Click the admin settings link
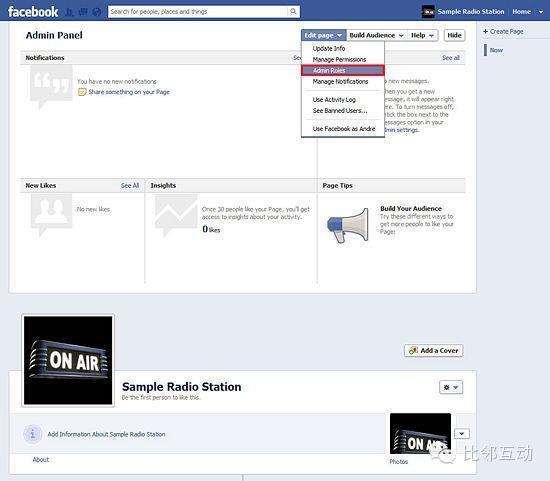 tap(401, 130)
